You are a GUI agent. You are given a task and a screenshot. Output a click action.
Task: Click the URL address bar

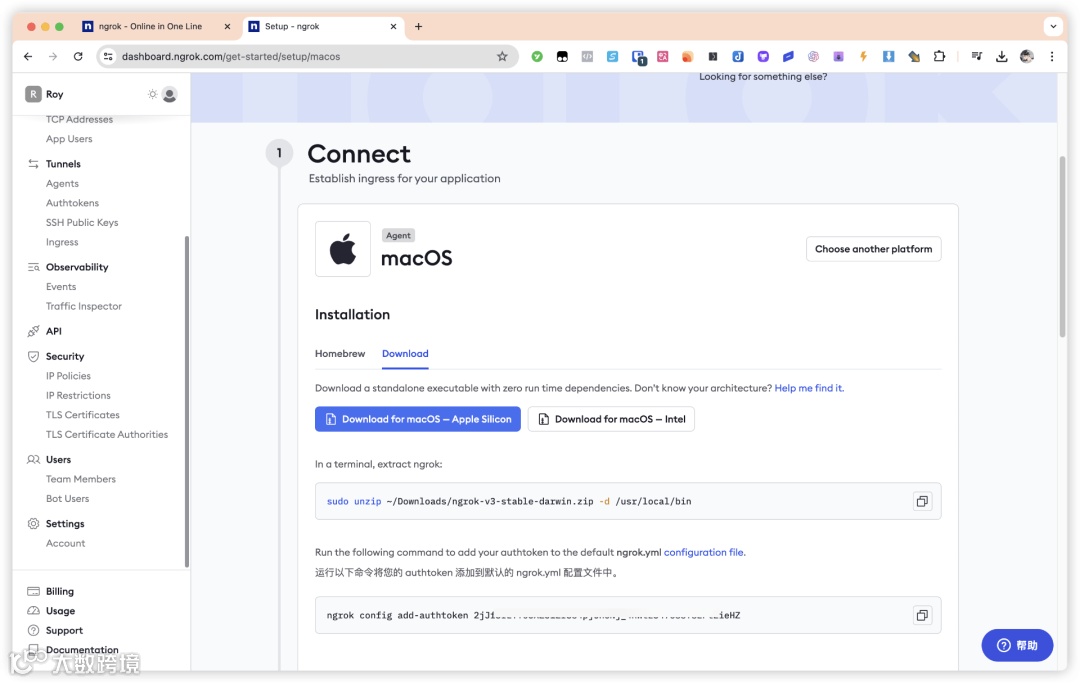300,57
